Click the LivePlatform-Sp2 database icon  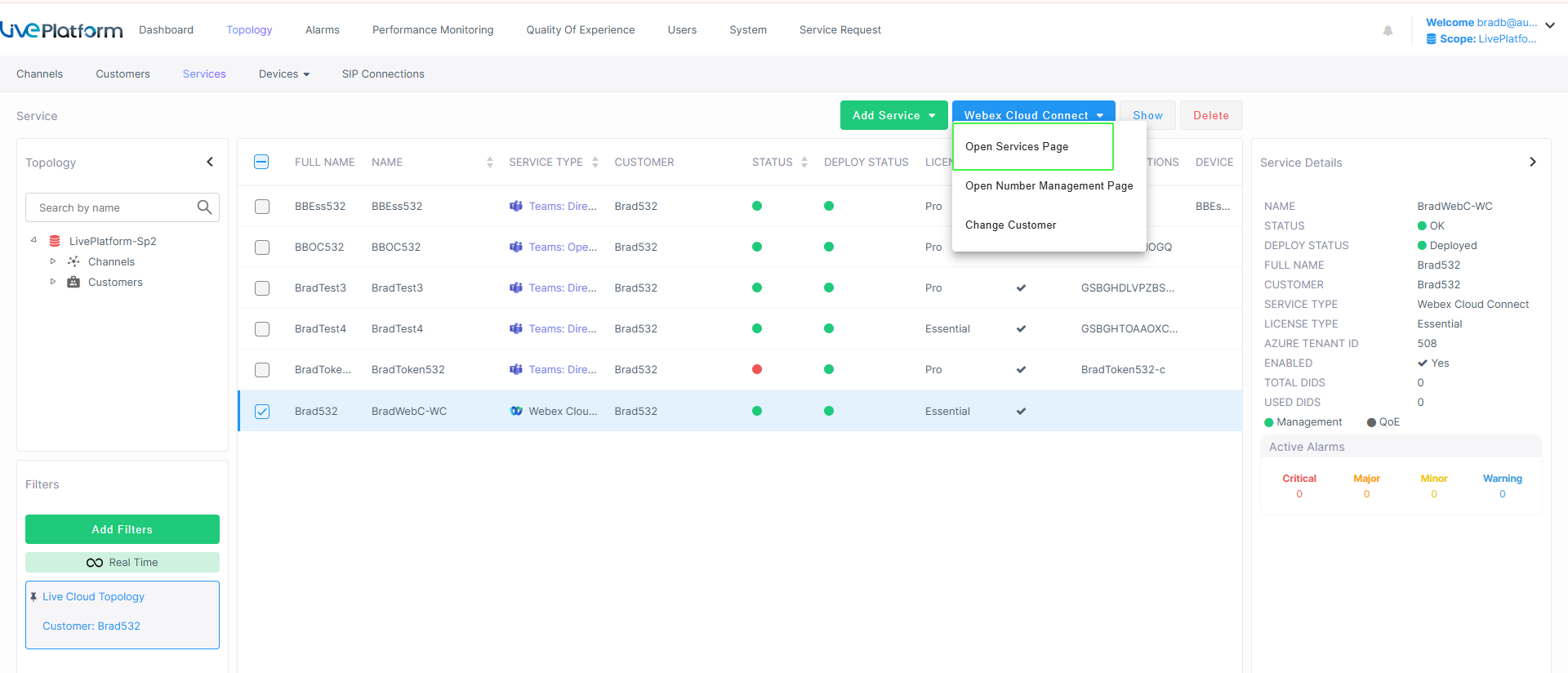click(55, 241)
